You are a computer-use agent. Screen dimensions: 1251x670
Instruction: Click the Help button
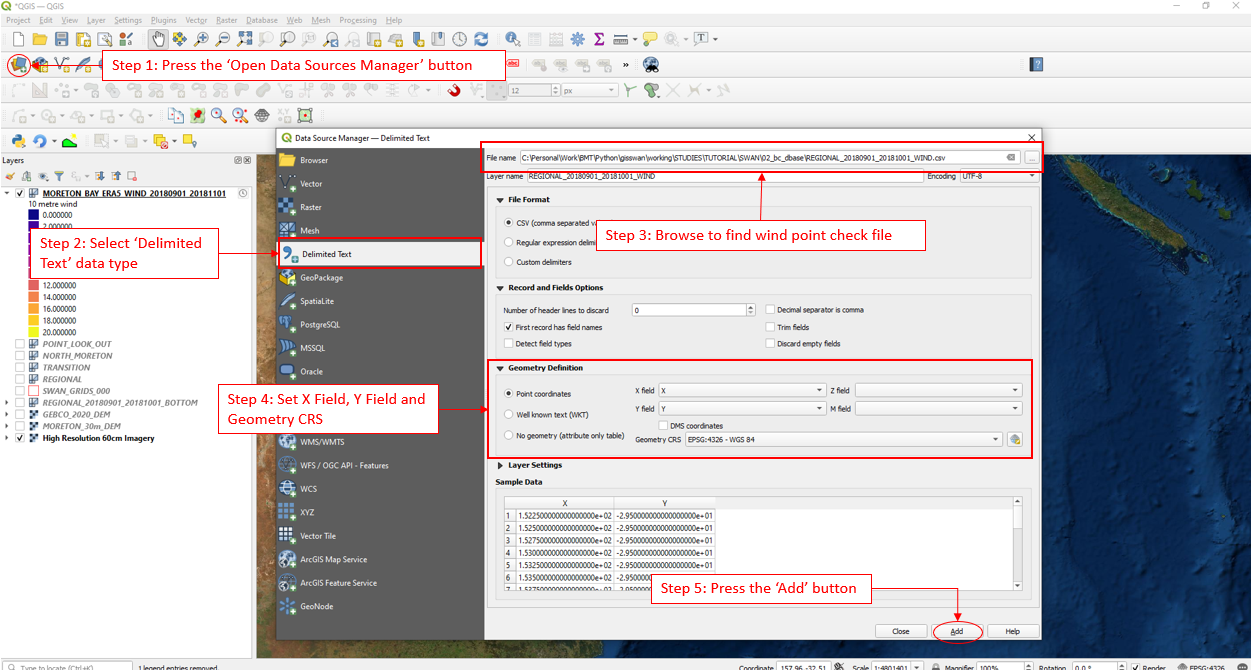click(1013, 631)
